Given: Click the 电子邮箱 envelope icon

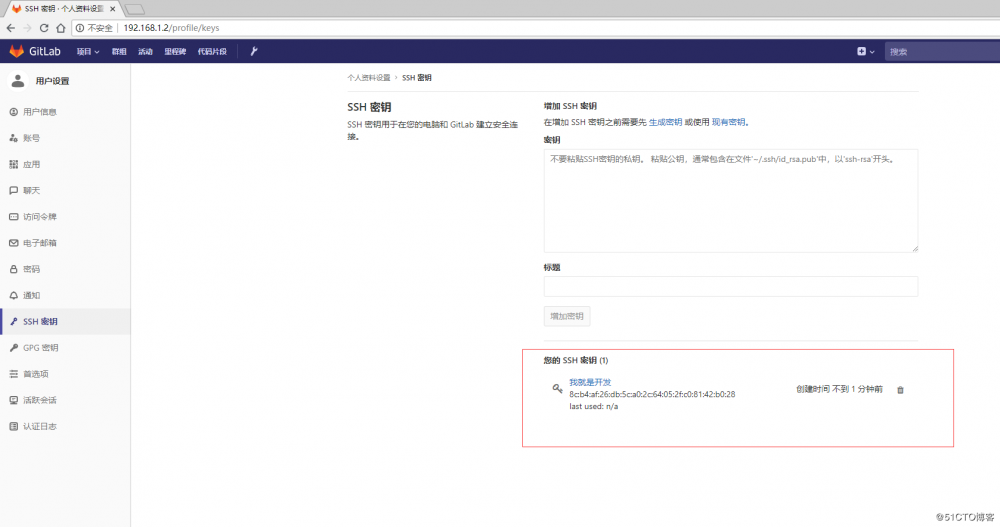Looking at the screenshot, I should click(13, 243).
